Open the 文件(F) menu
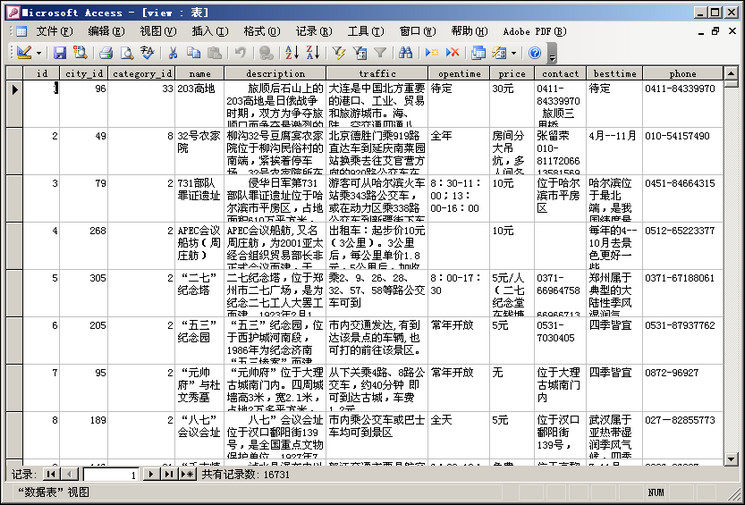Image resolution: width=745 pixels, height=505 pixels. click(x=54, y=31)
